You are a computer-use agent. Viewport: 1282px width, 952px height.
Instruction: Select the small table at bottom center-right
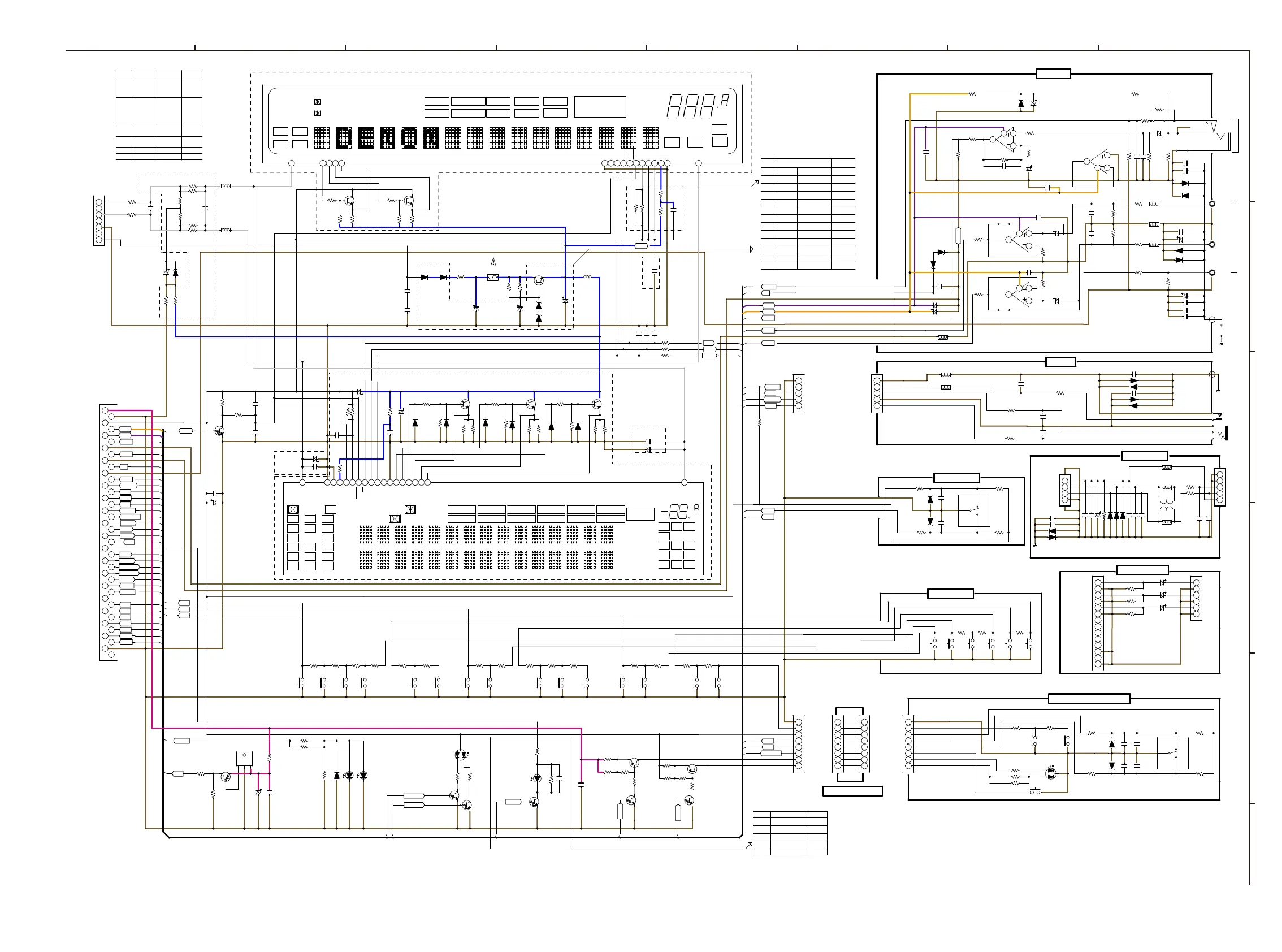[790, 833]
